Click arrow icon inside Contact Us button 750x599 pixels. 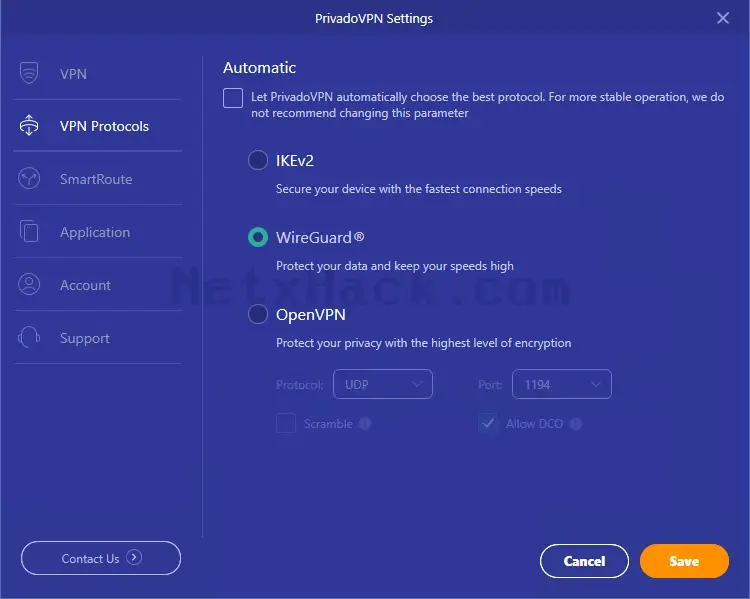134,557
